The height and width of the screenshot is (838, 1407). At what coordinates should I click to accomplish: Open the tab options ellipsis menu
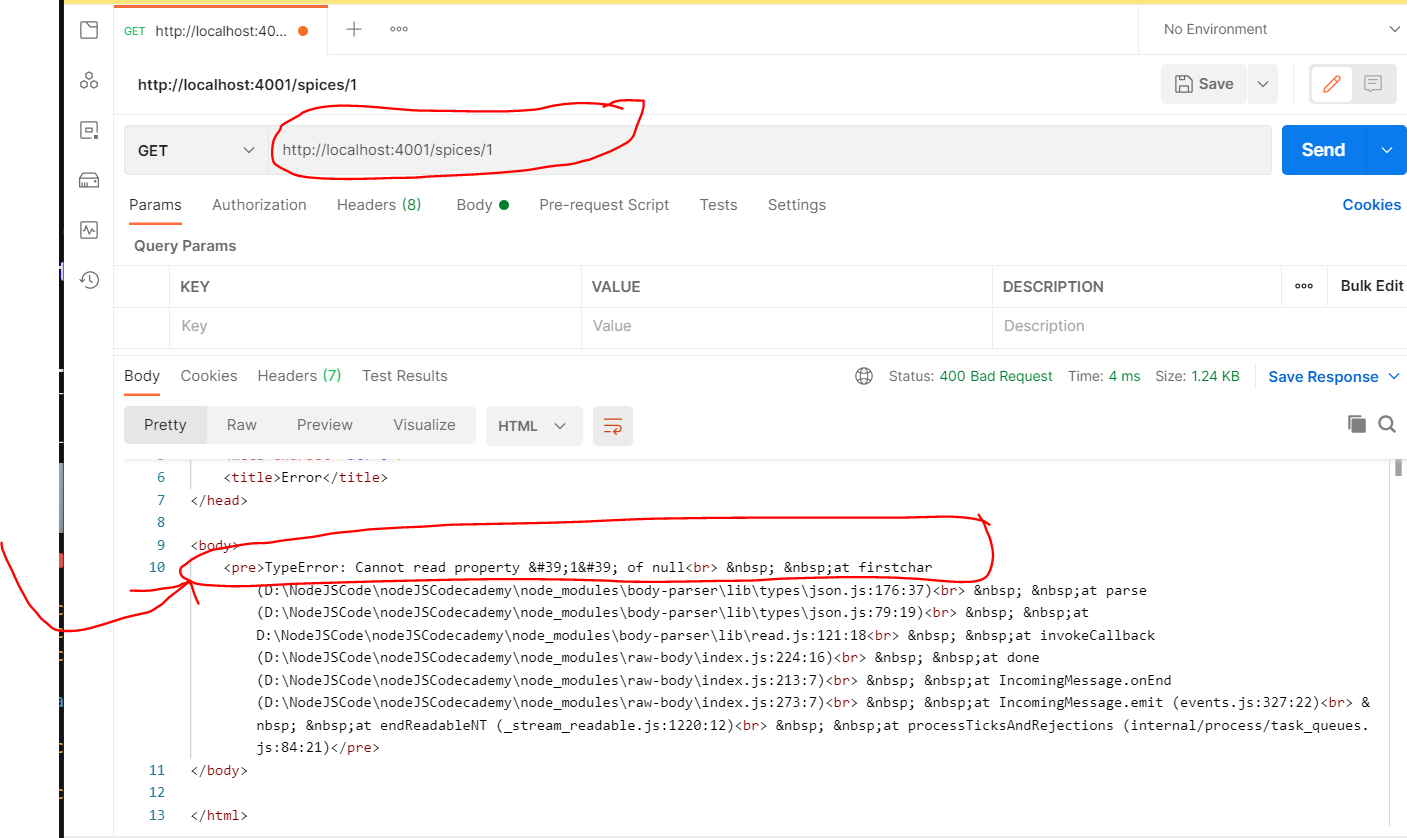point(398,29)
